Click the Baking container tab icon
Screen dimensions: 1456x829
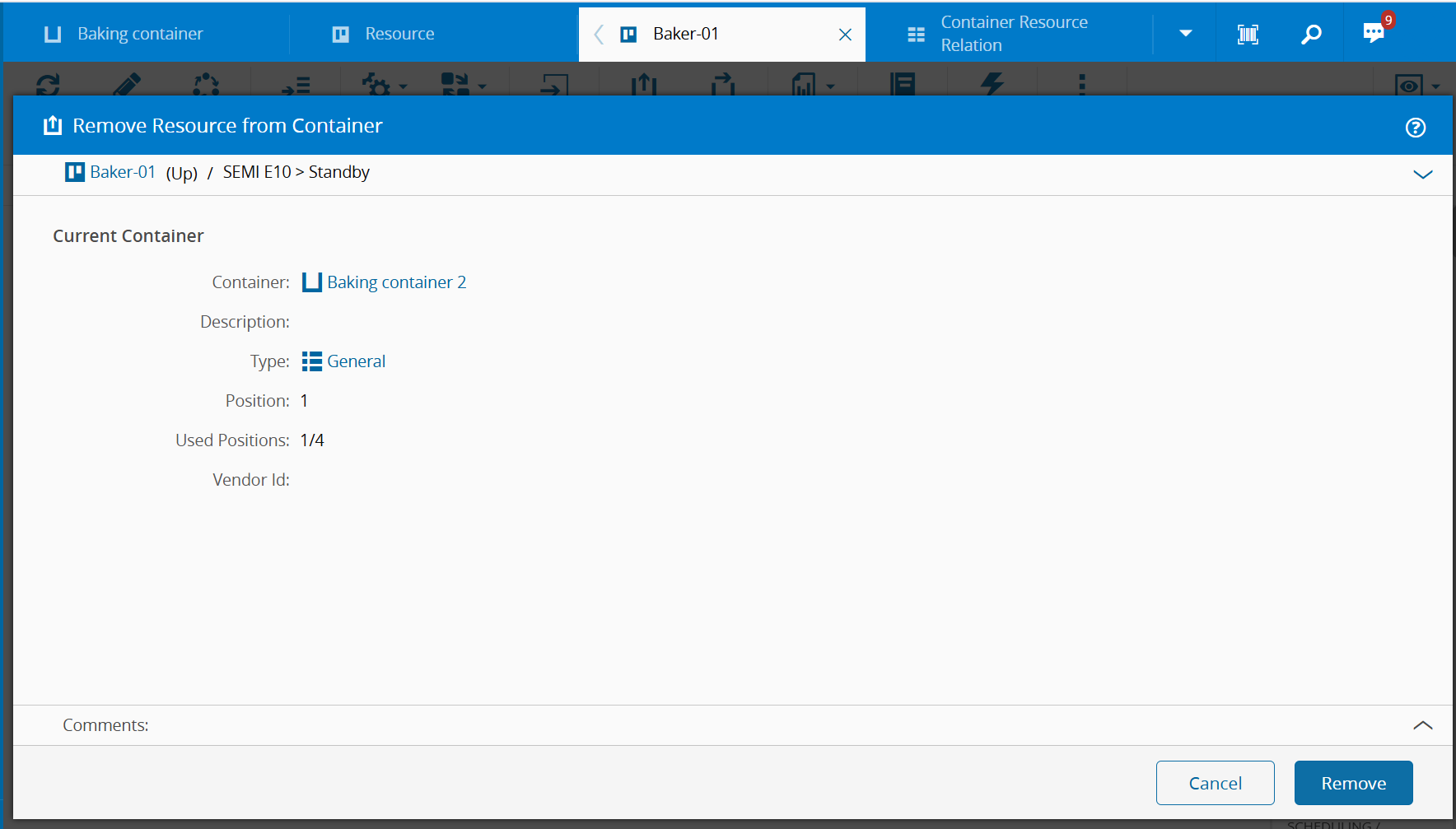click(53, 34)
